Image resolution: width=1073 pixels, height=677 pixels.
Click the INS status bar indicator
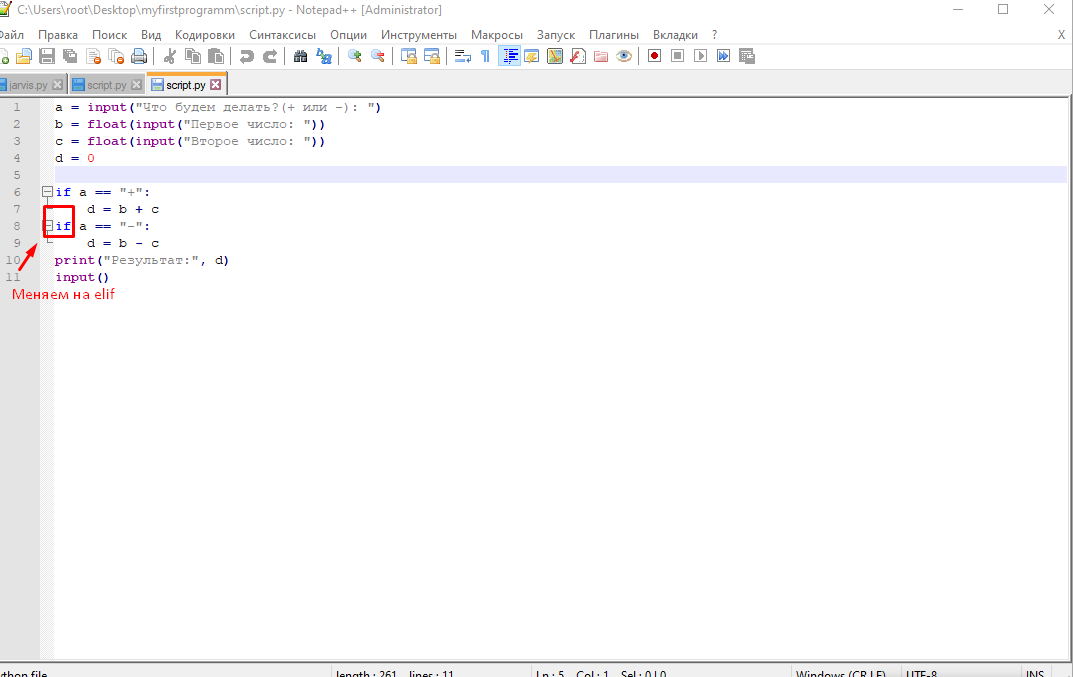click(1035, 673)
